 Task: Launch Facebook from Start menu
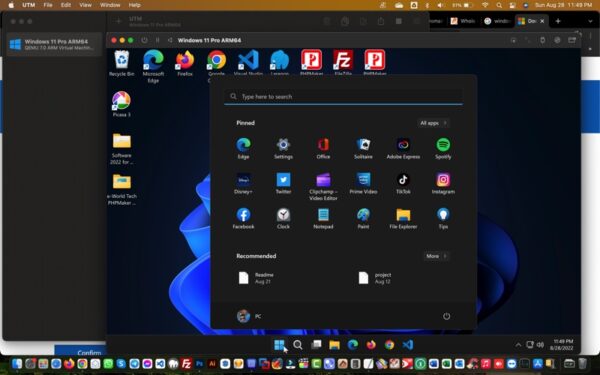point(243,218)
